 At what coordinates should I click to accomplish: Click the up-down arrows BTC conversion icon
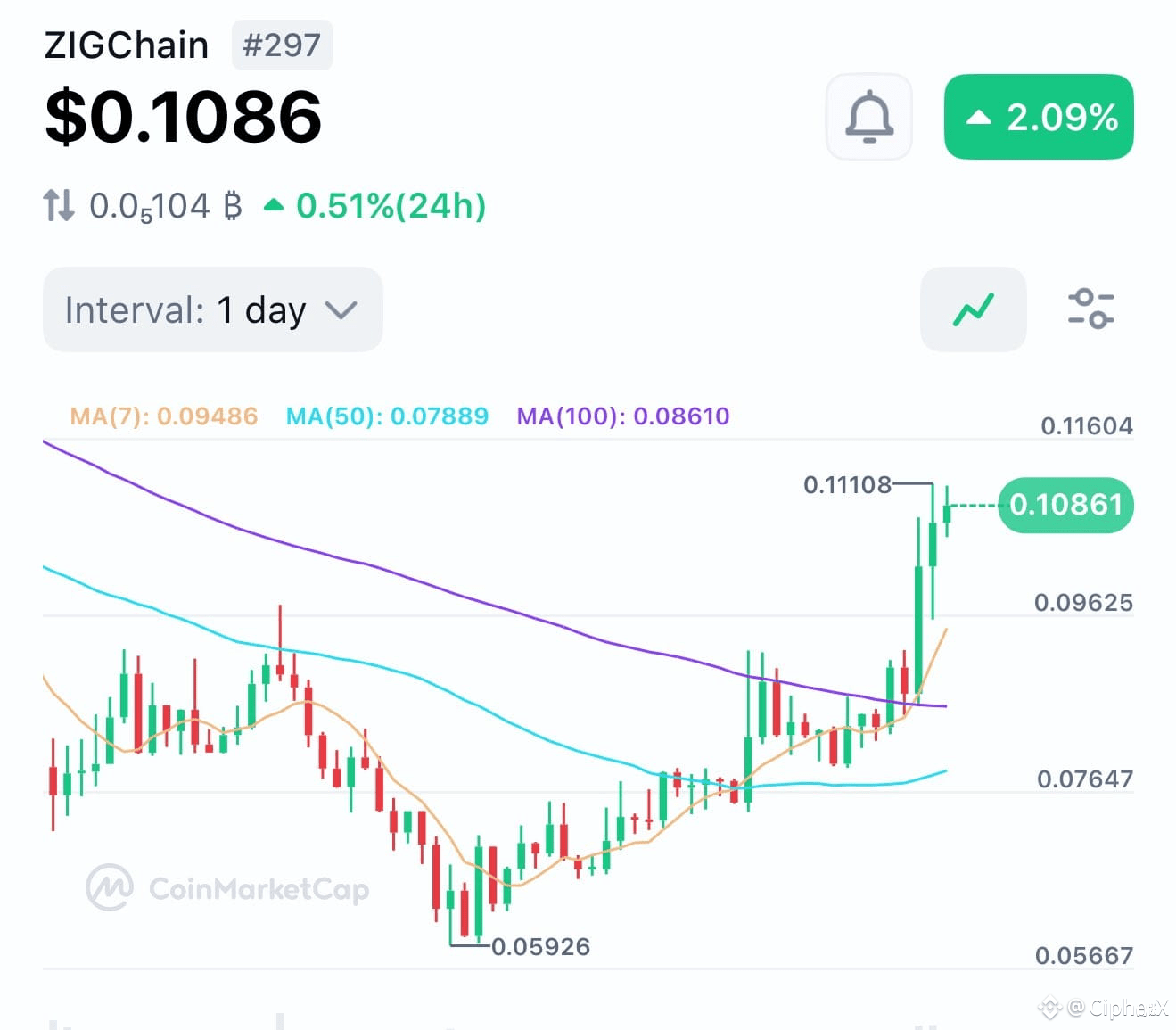coord(58,205)
